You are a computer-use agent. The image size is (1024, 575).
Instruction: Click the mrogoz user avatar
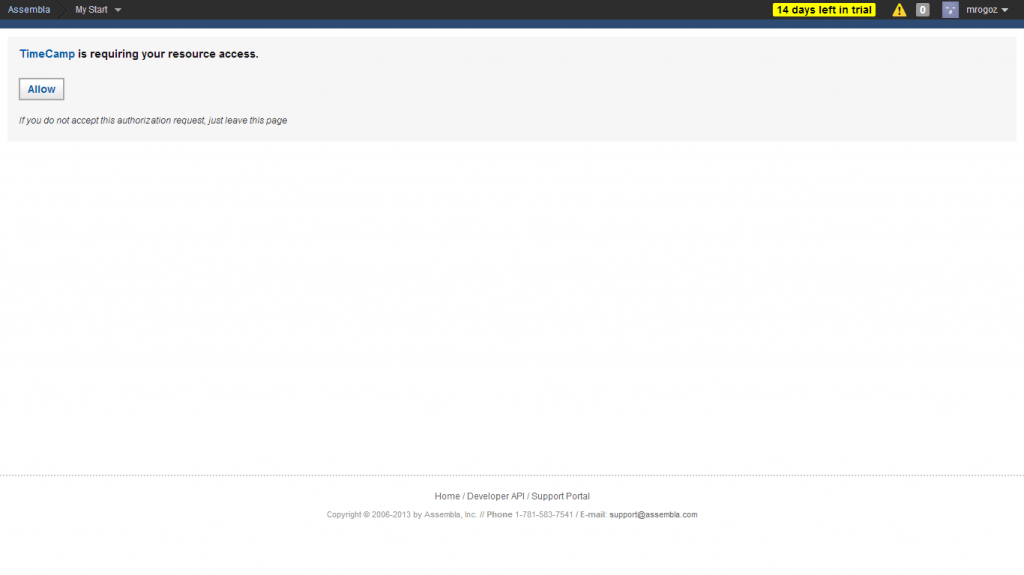point(950,10)
